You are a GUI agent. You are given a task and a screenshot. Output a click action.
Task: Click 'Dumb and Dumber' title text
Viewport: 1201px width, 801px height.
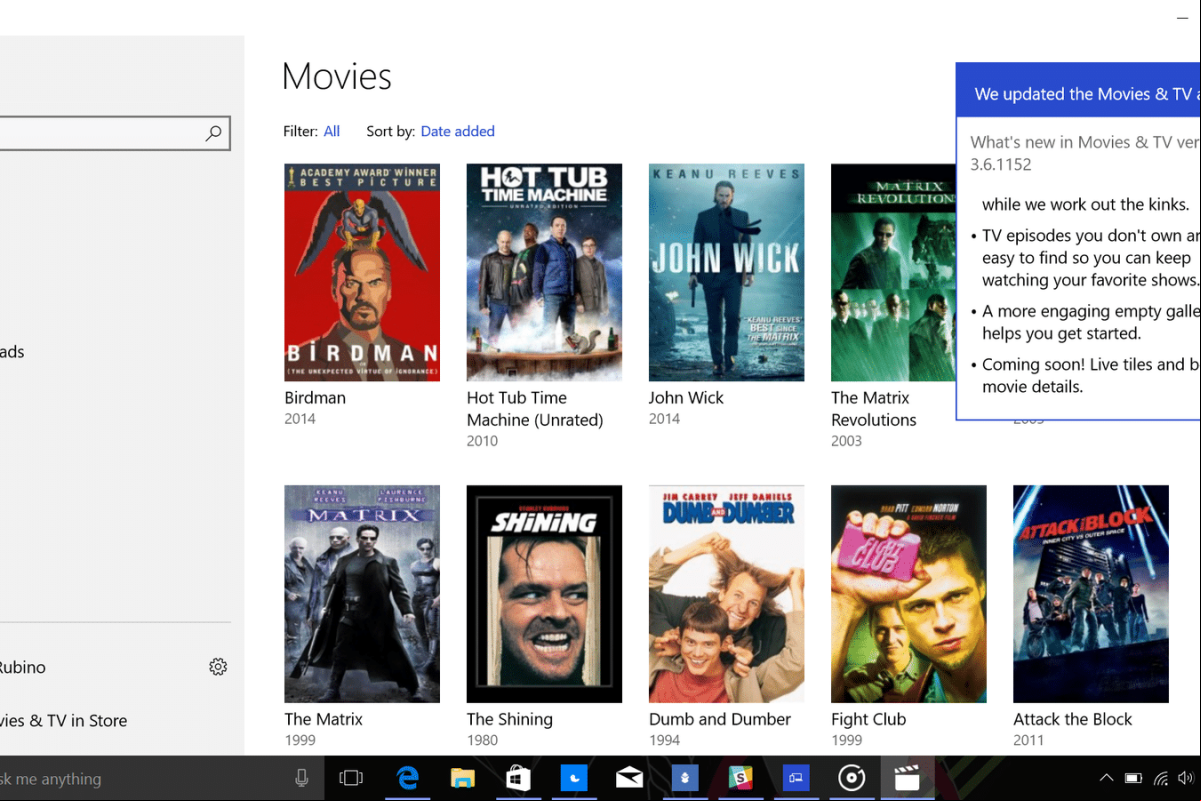(720, 719)
